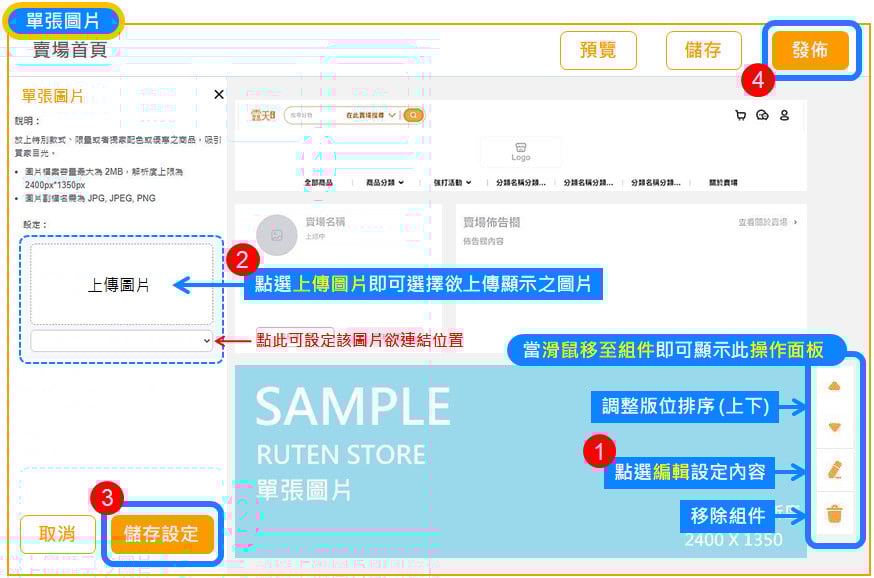Select the 全部商品 tab
The width and height of the screenshot is (874, 578).
319,183
